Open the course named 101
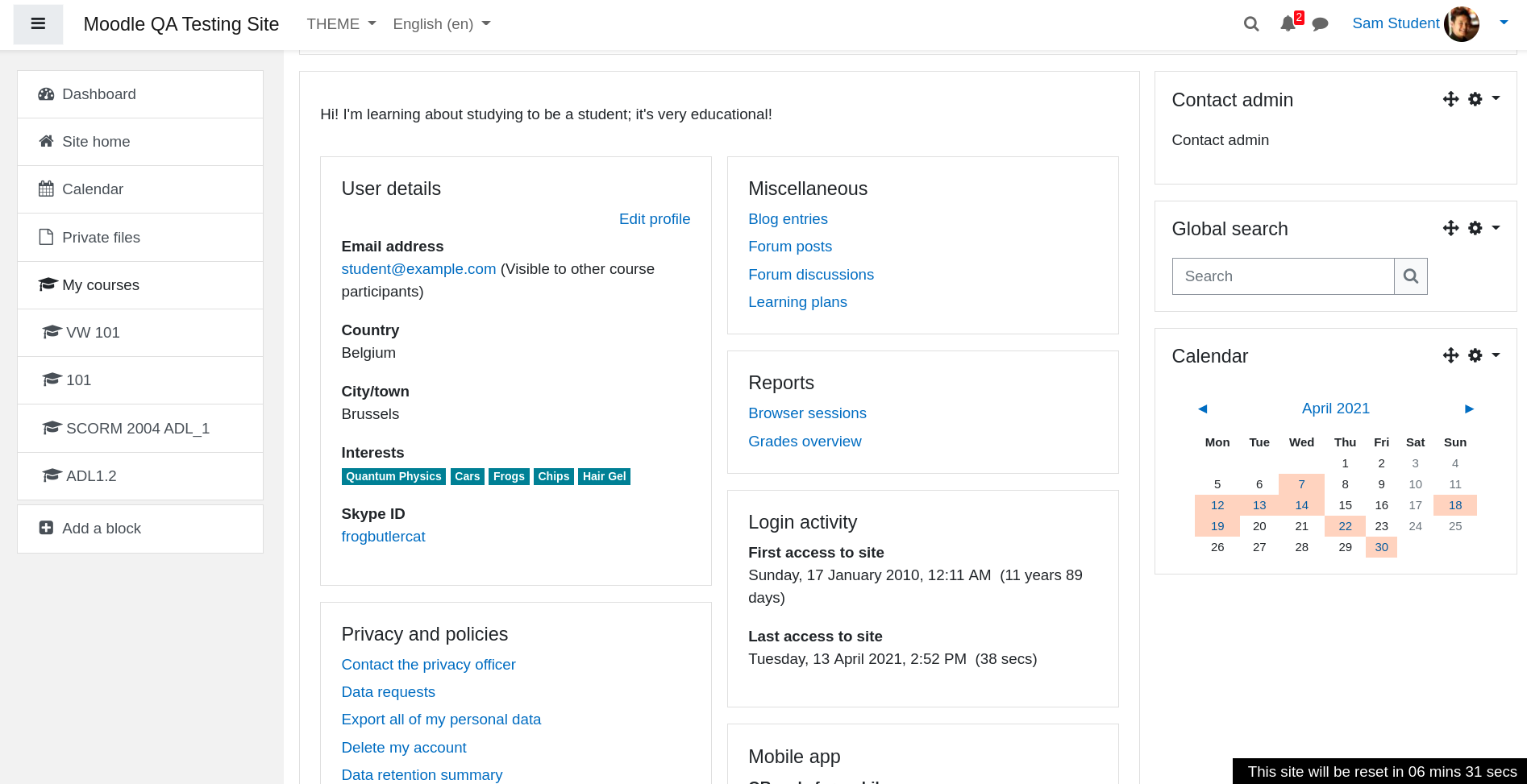The image size is (1527, 784). coord(140,380)
